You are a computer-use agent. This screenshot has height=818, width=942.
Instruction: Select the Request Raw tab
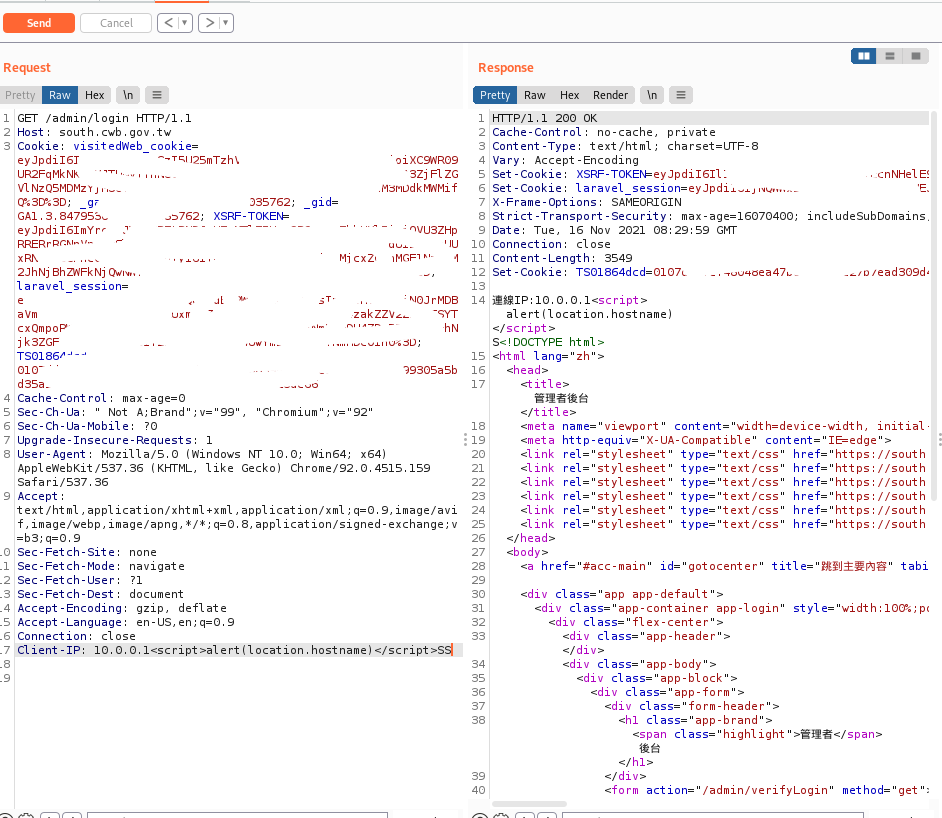point(59,95)
